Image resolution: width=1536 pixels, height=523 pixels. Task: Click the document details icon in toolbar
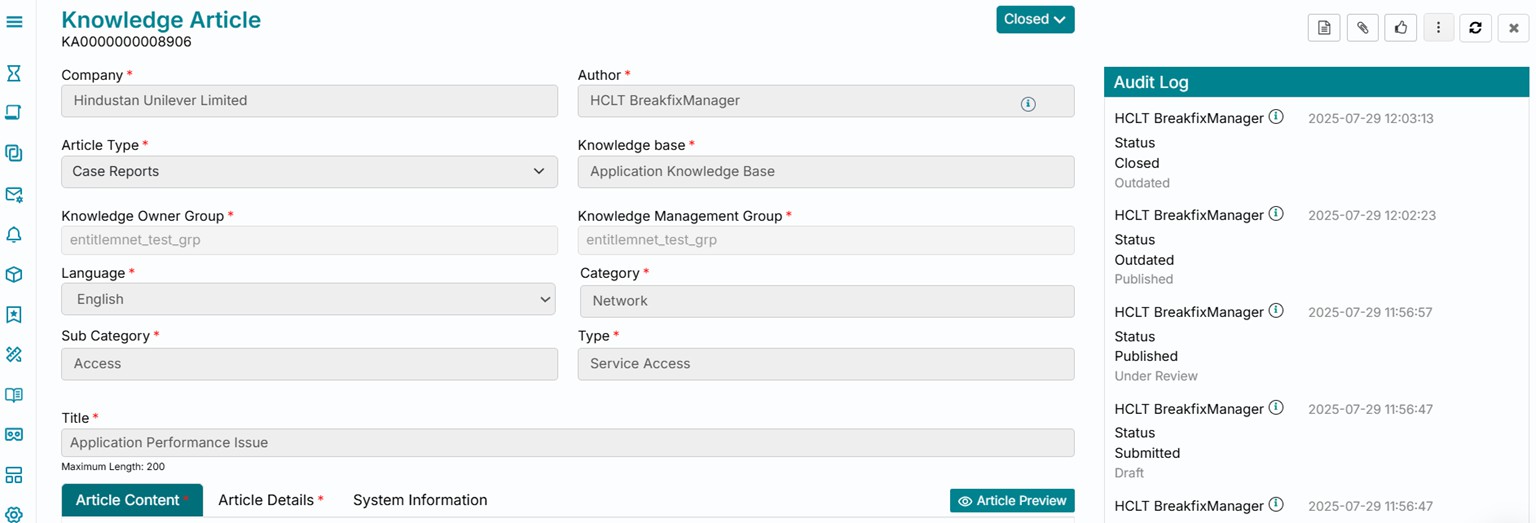click(x=1324, y=28)
